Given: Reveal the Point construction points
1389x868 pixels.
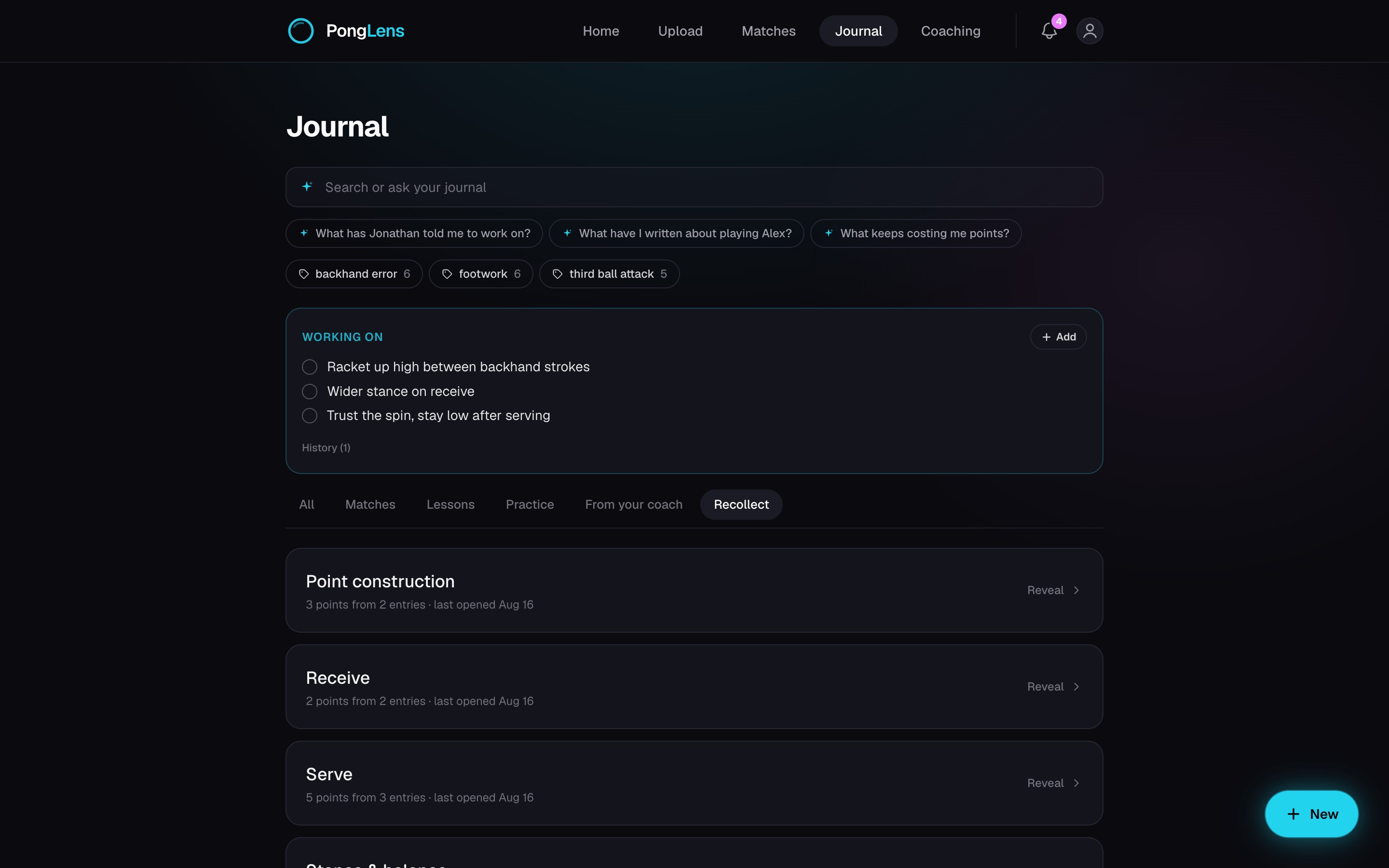Looking at the screenshot, I should (1054, 590).
